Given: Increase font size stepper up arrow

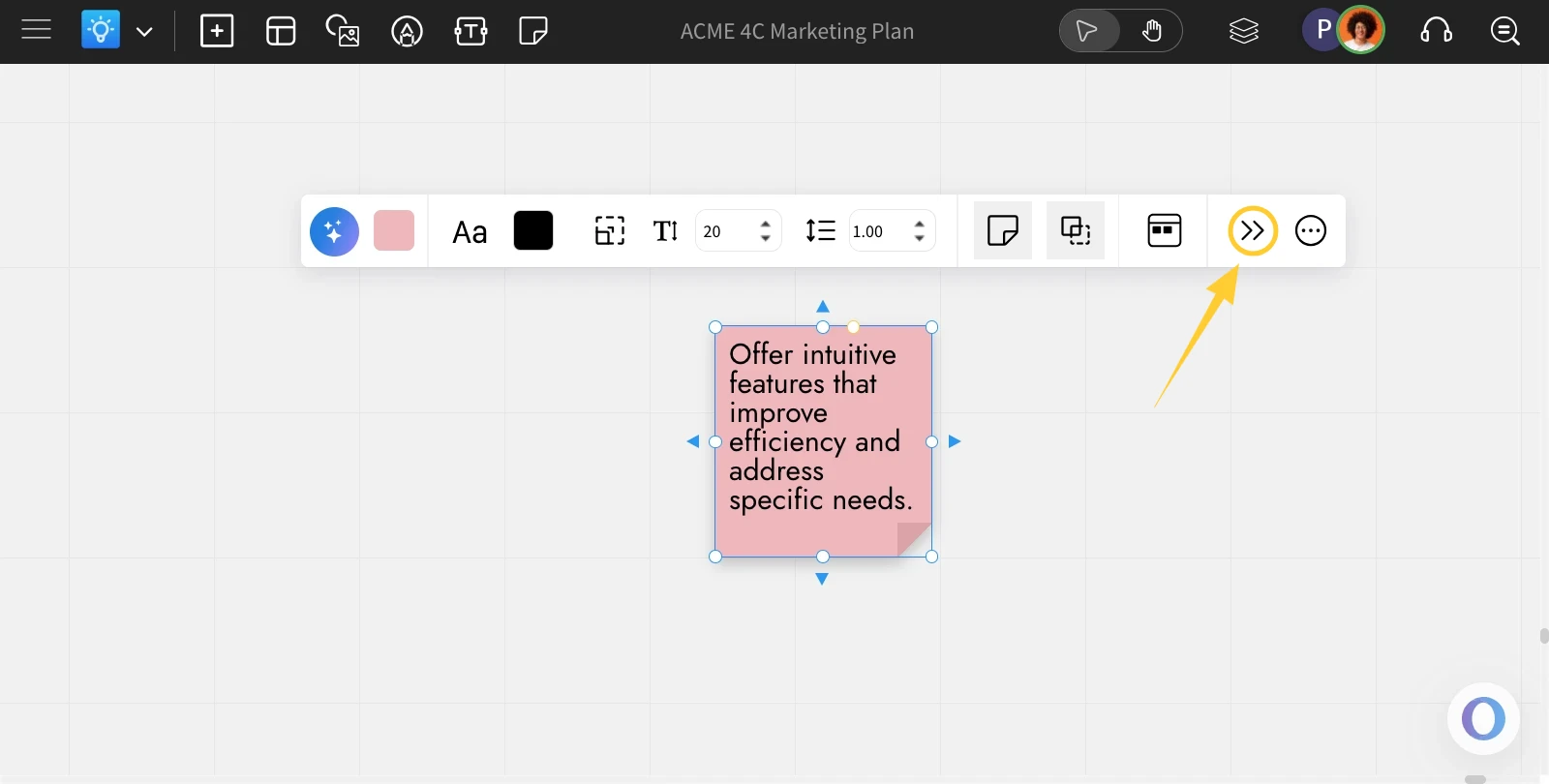Looking at the screenshot, I should (x=766, y=224).
